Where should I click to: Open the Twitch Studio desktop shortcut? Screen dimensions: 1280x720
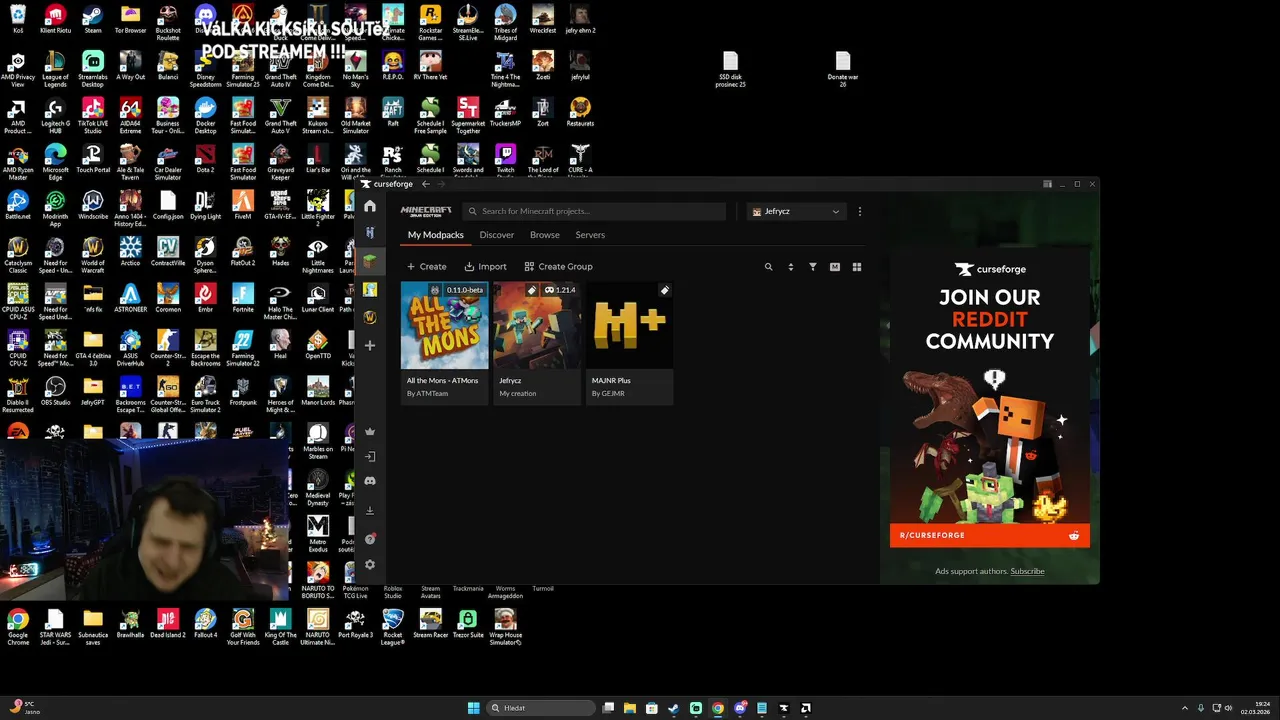[x=505, y=160]
